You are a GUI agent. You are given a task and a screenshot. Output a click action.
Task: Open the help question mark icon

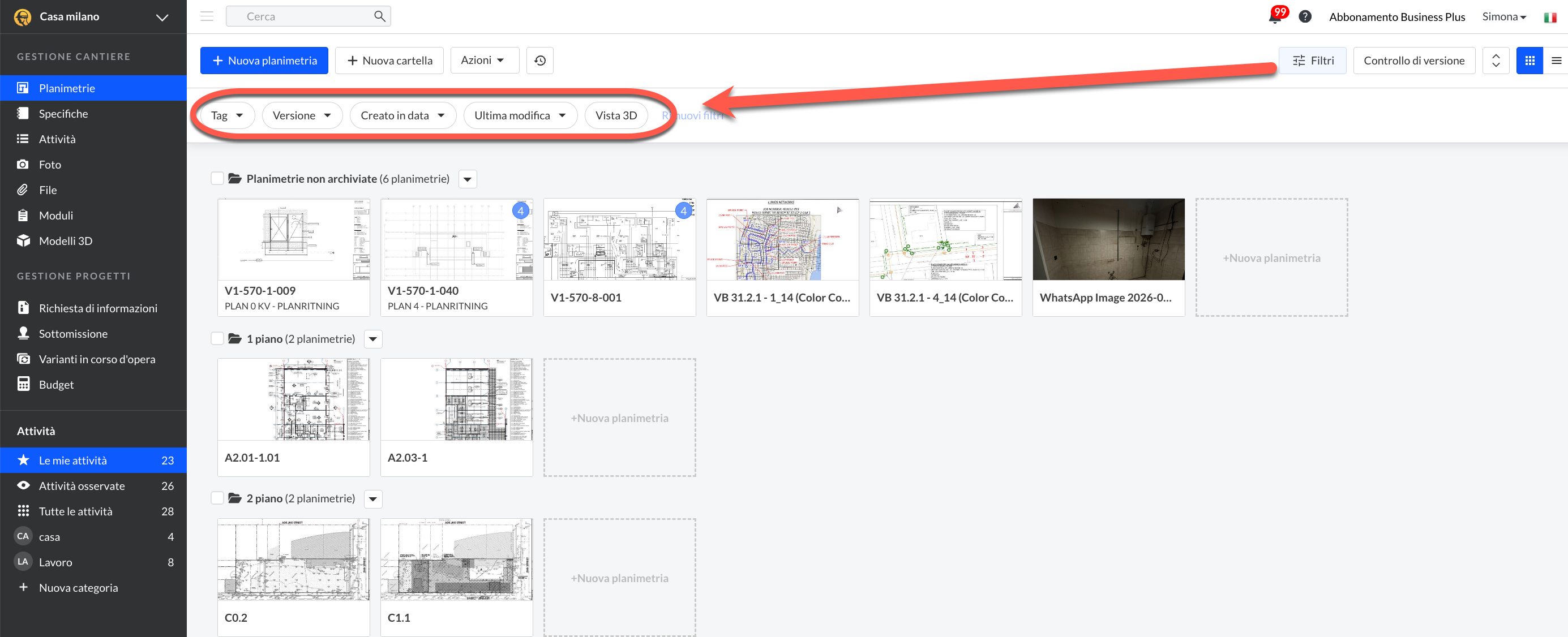pyautogui.click(x=1304, y=17)
